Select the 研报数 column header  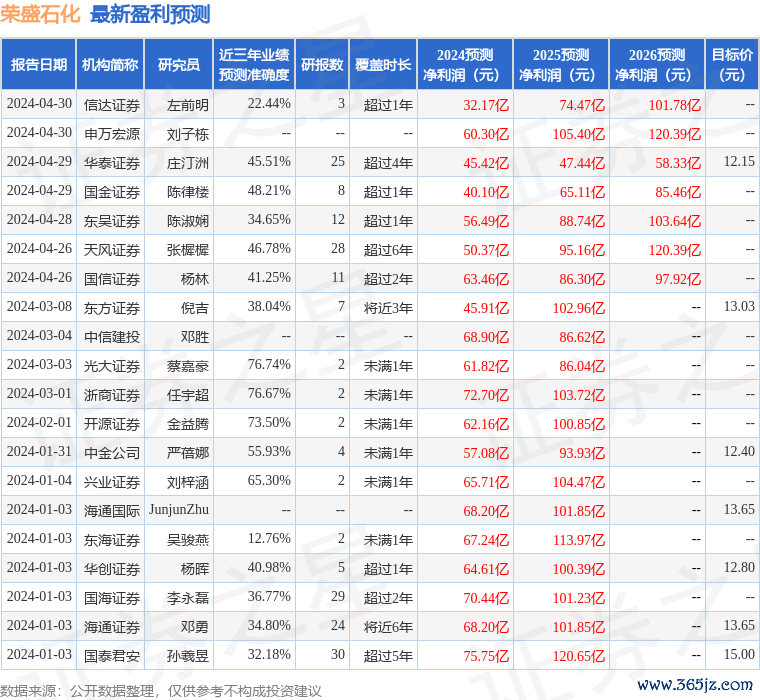(x=322, y=64)
